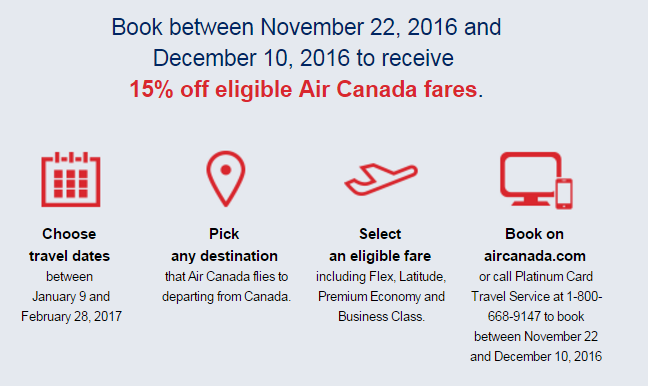Click the smartphone icon beside the monitor

point(564,194)
